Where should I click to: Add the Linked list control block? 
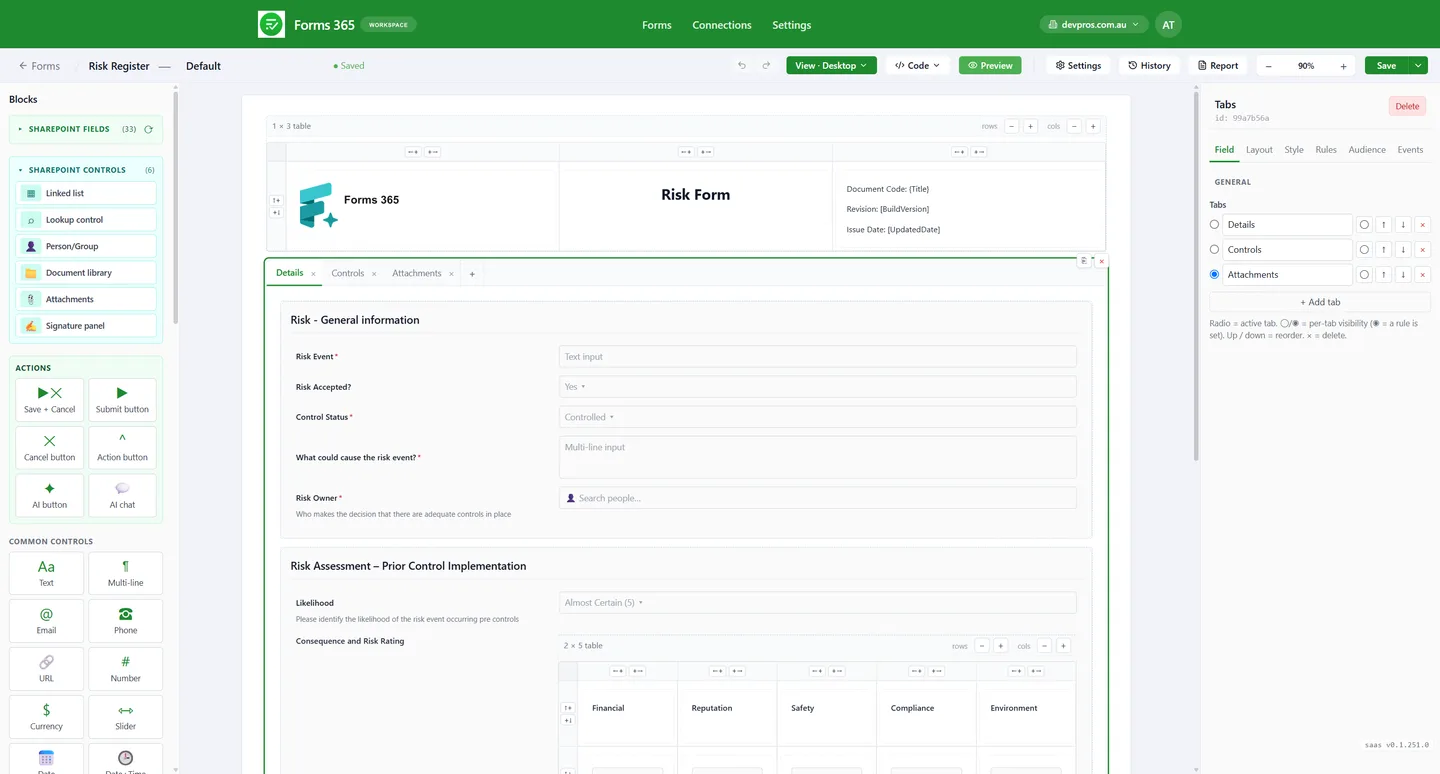click(x=86, y=193)
